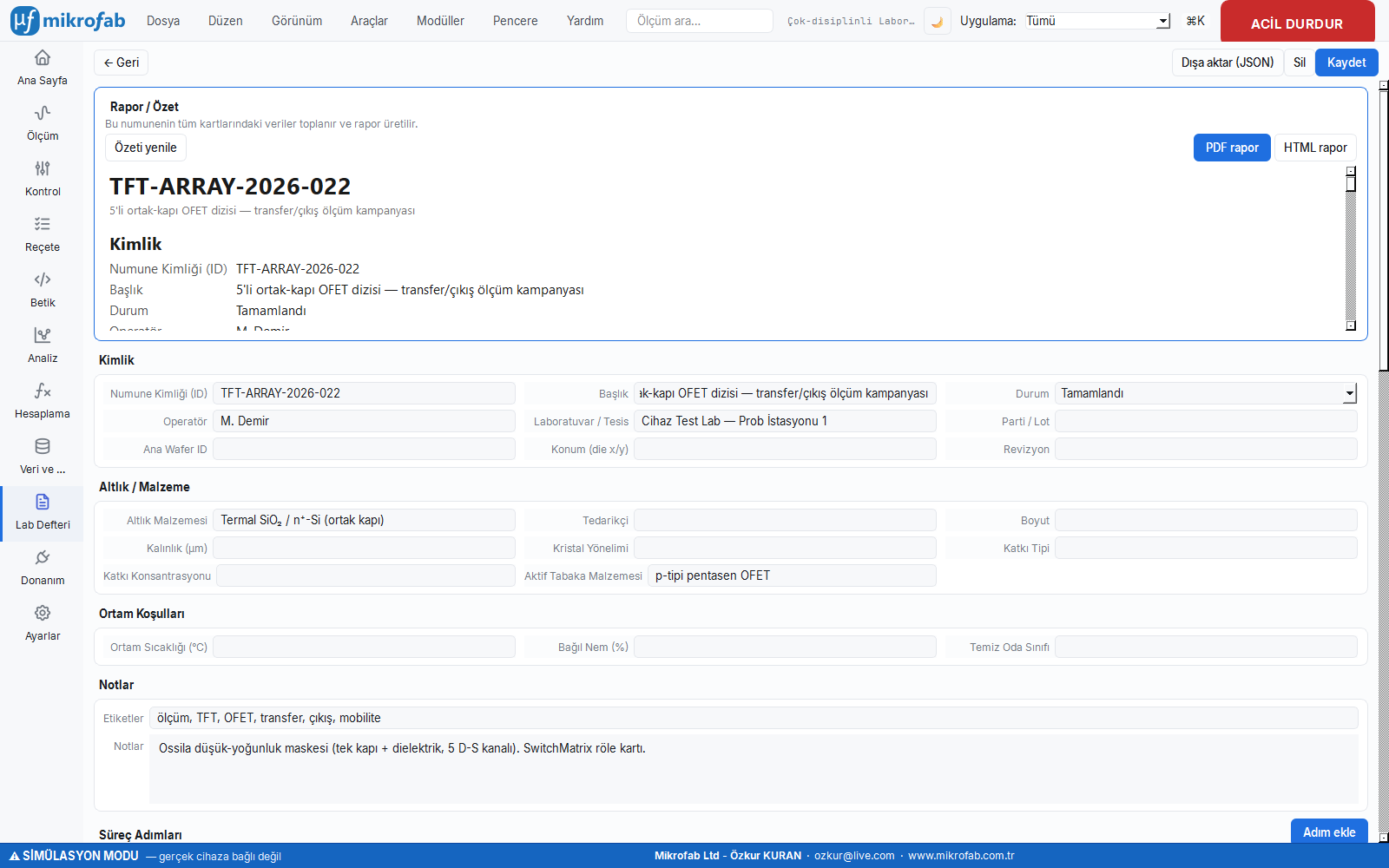Open the Betik code icon
Image resolution: width=1389 pixels, height=868 pixels.
point(42,279)
